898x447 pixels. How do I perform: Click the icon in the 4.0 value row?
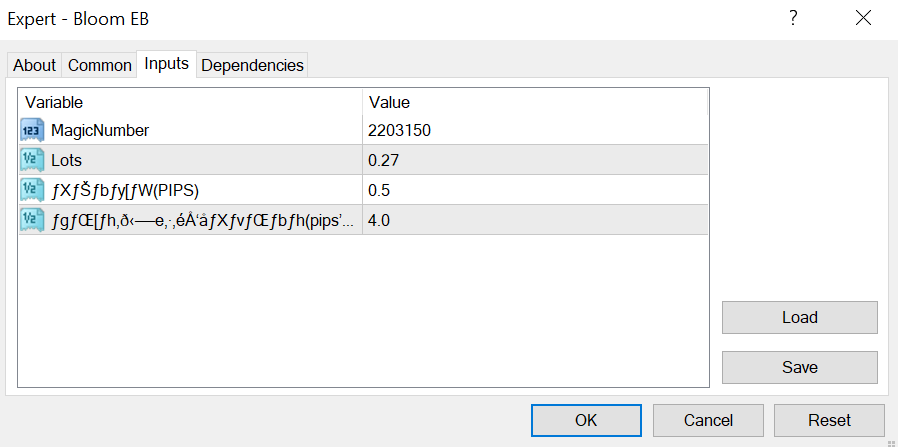pyautogui.click(x=31, y=220)
